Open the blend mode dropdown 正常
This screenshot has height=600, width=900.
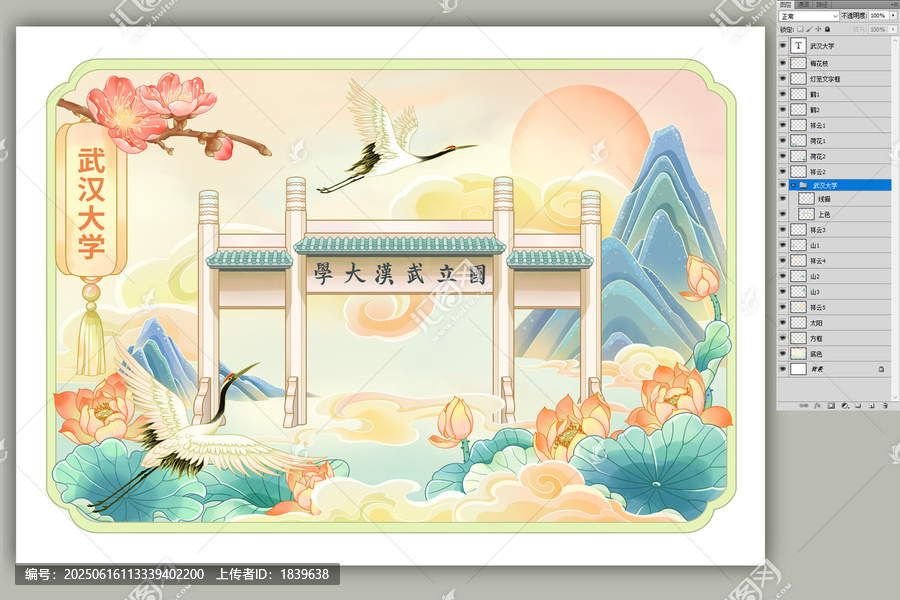pos(809,16)
